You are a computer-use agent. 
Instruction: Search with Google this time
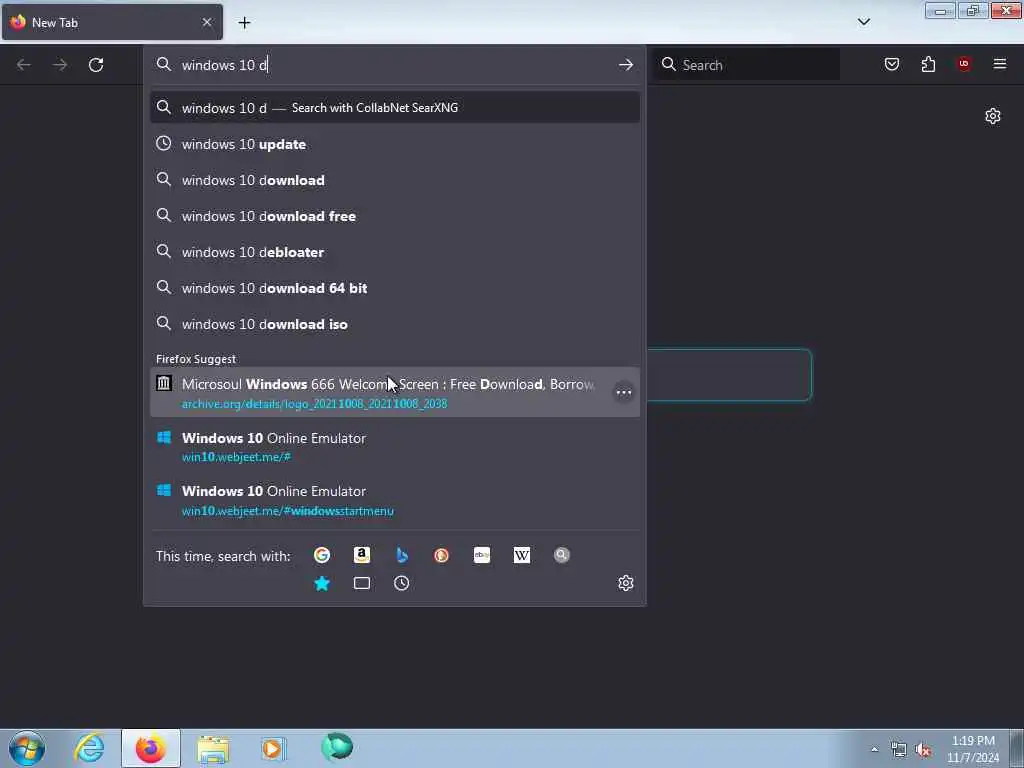tap(322, 555)
